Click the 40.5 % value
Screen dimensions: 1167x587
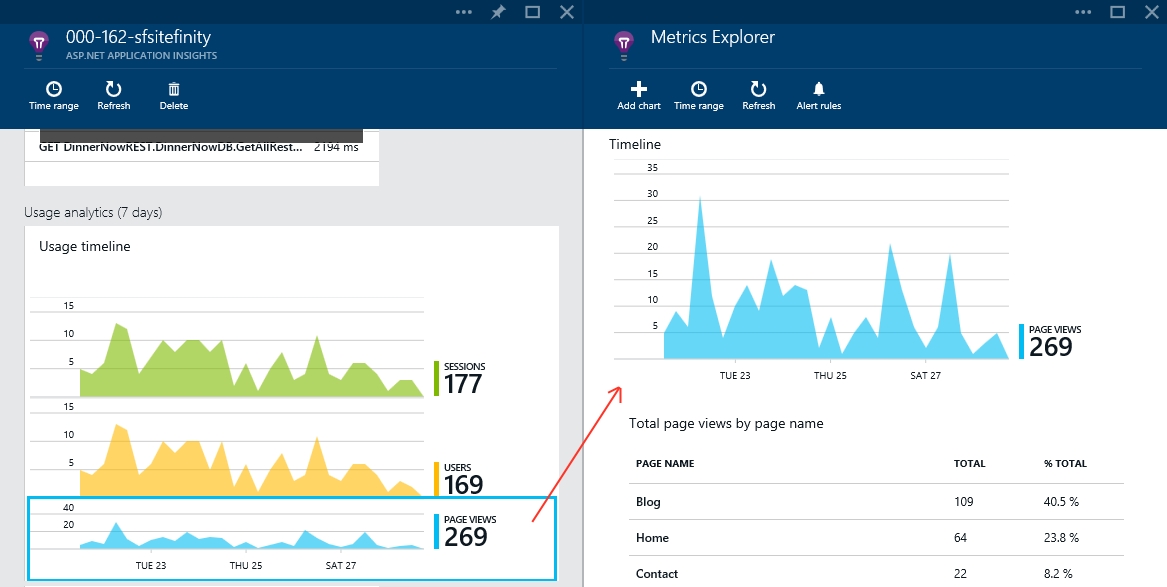(x=1061, y=502)
